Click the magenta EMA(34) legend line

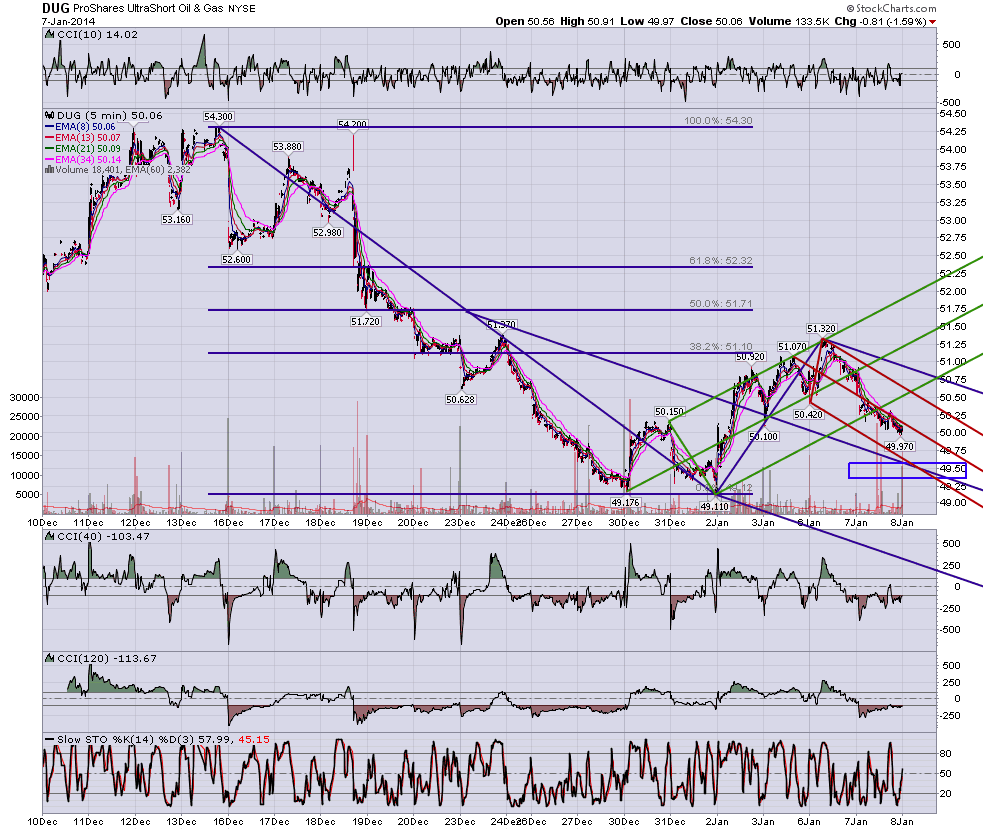click(x=50, y=159)
